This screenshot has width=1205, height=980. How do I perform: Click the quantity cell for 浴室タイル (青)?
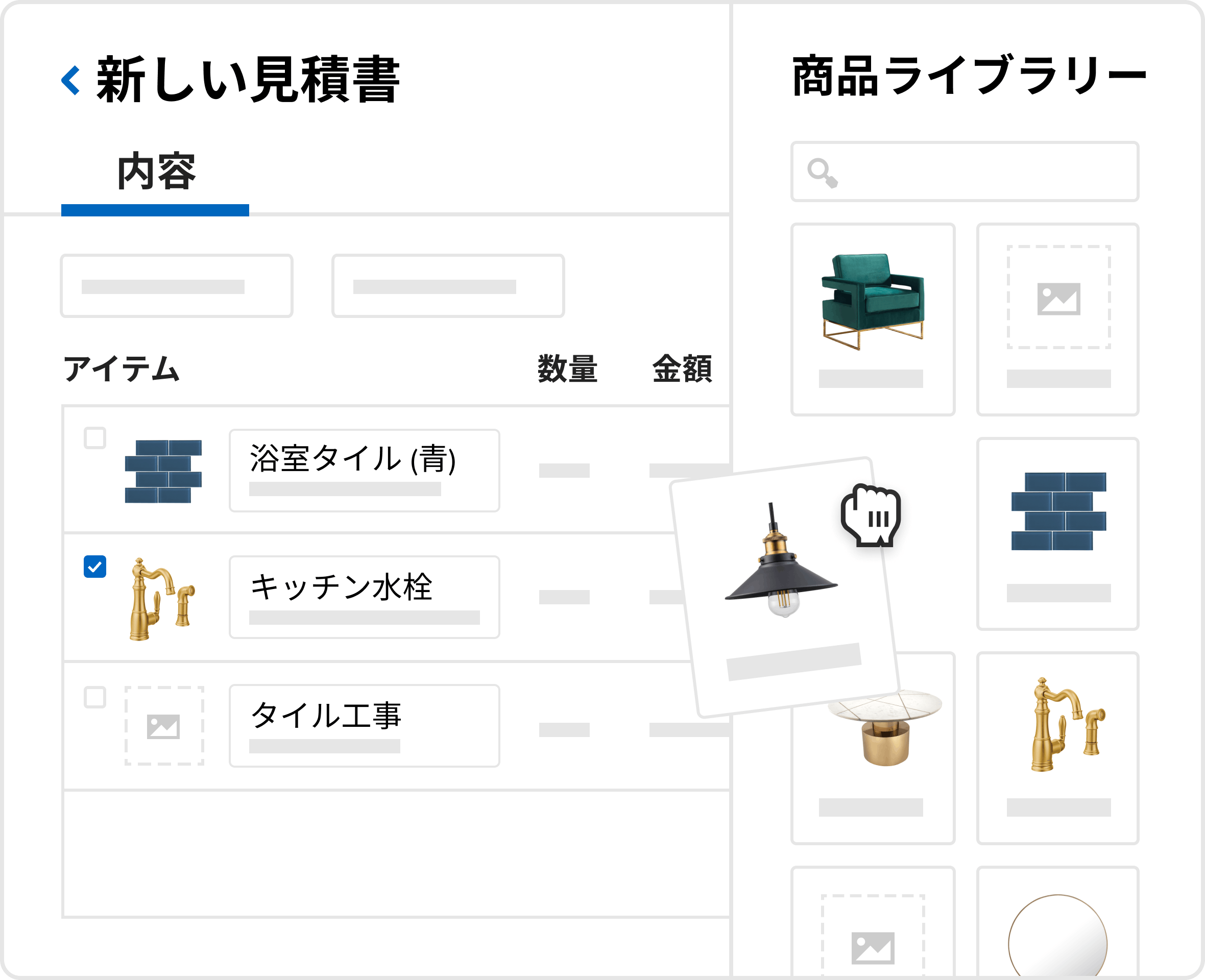(x=564, y=470)
